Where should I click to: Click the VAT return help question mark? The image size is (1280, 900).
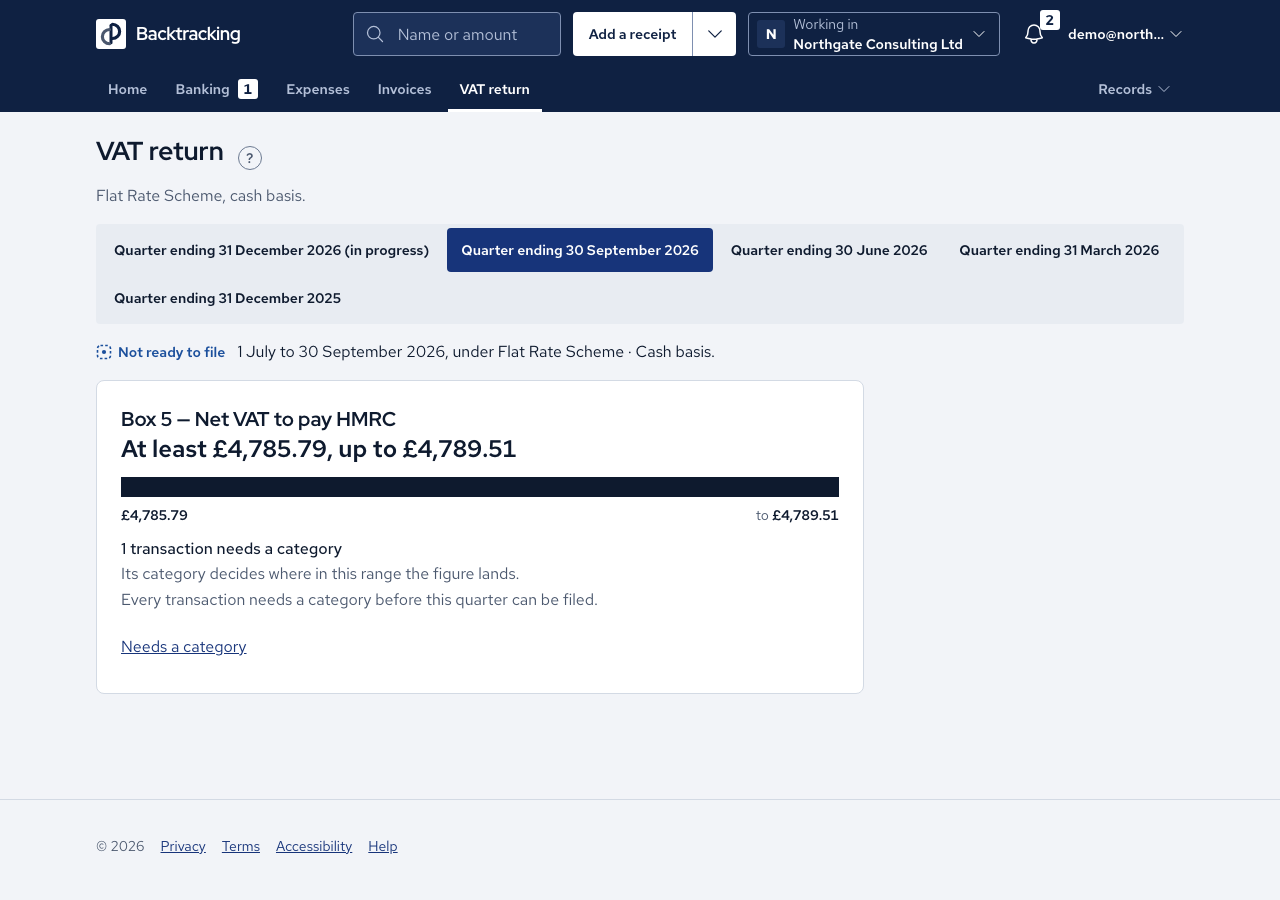click(x=250, y=158)
